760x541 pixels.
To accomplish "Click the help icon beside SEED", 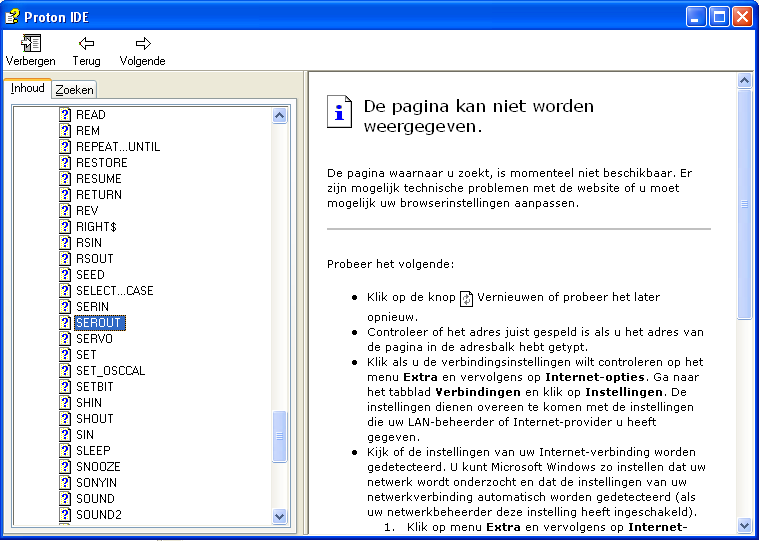I will tap(65, 275).
